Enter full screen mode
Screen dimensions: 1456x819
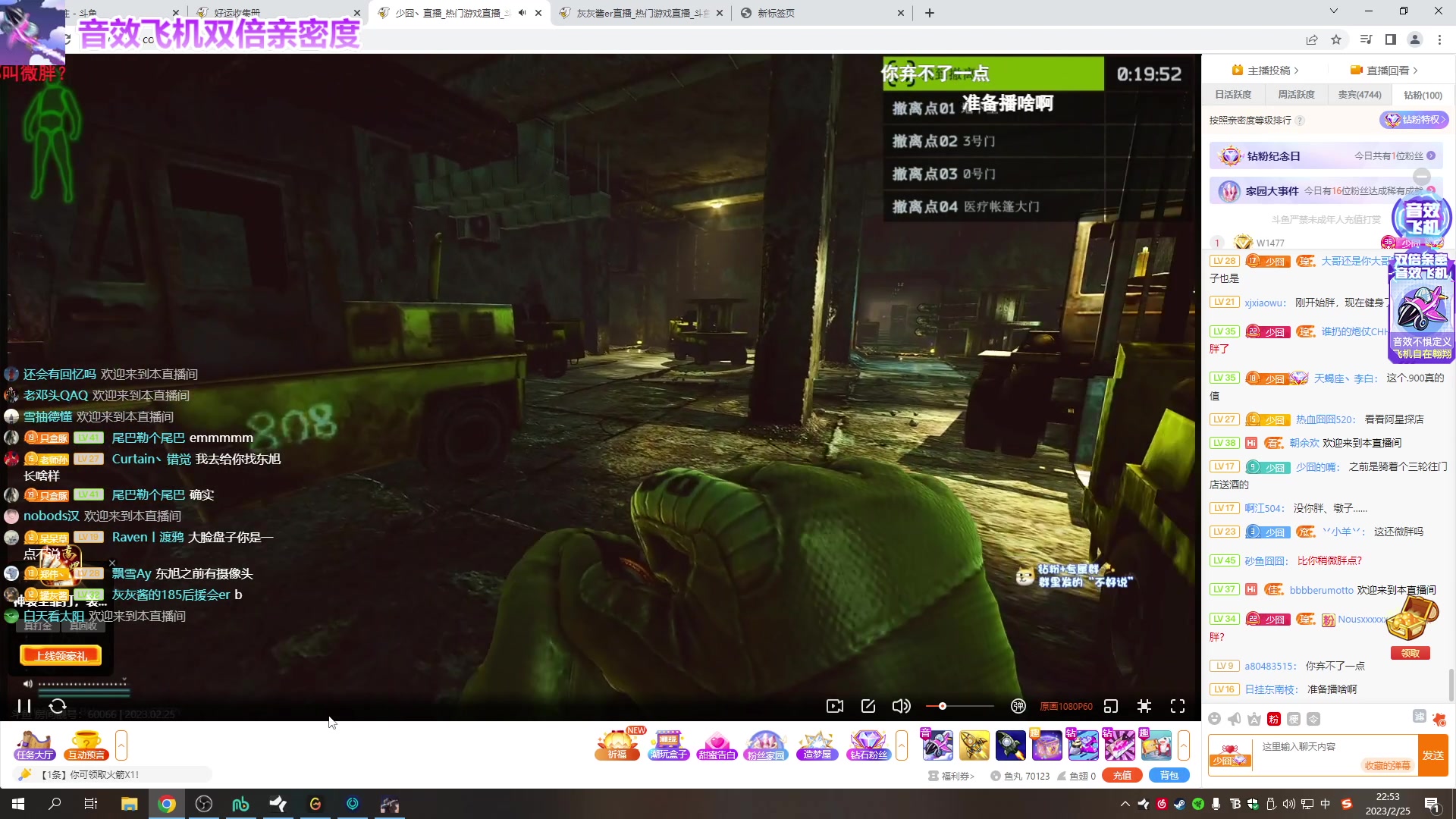[x=1178, y=706]
